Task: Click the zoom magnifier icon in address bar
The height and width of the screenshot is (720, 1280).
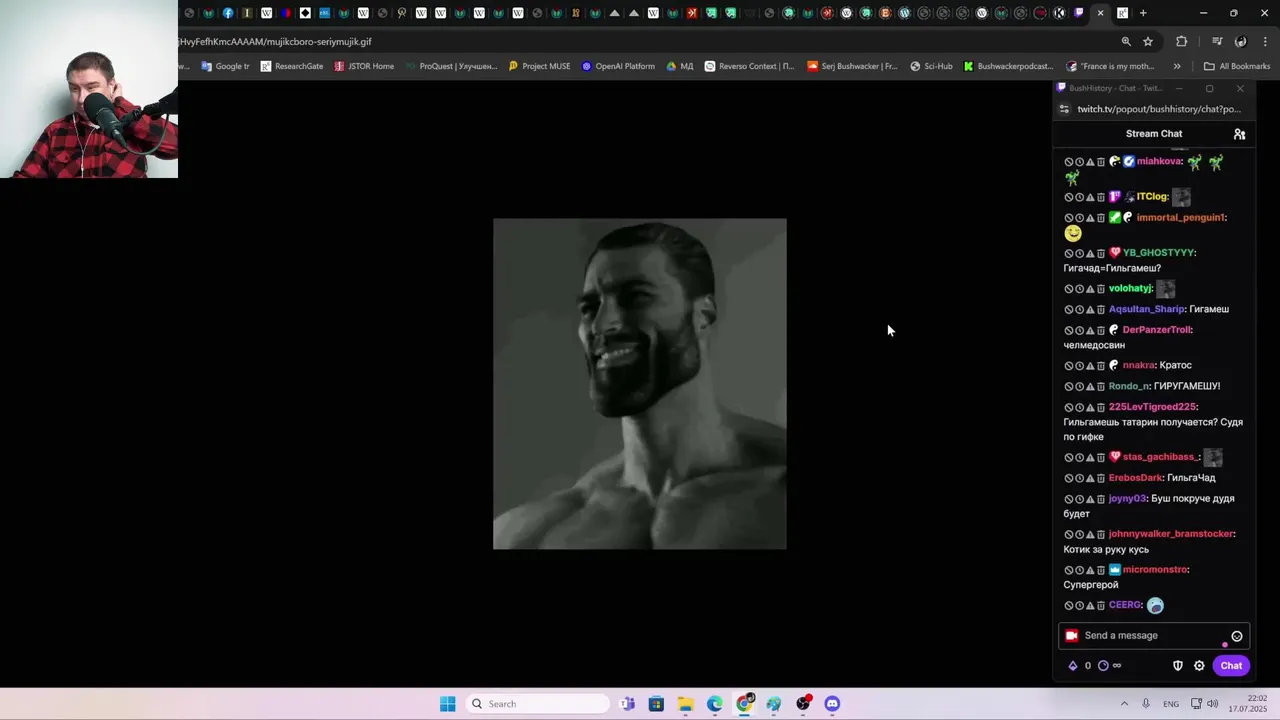Action: (1126, 42)
